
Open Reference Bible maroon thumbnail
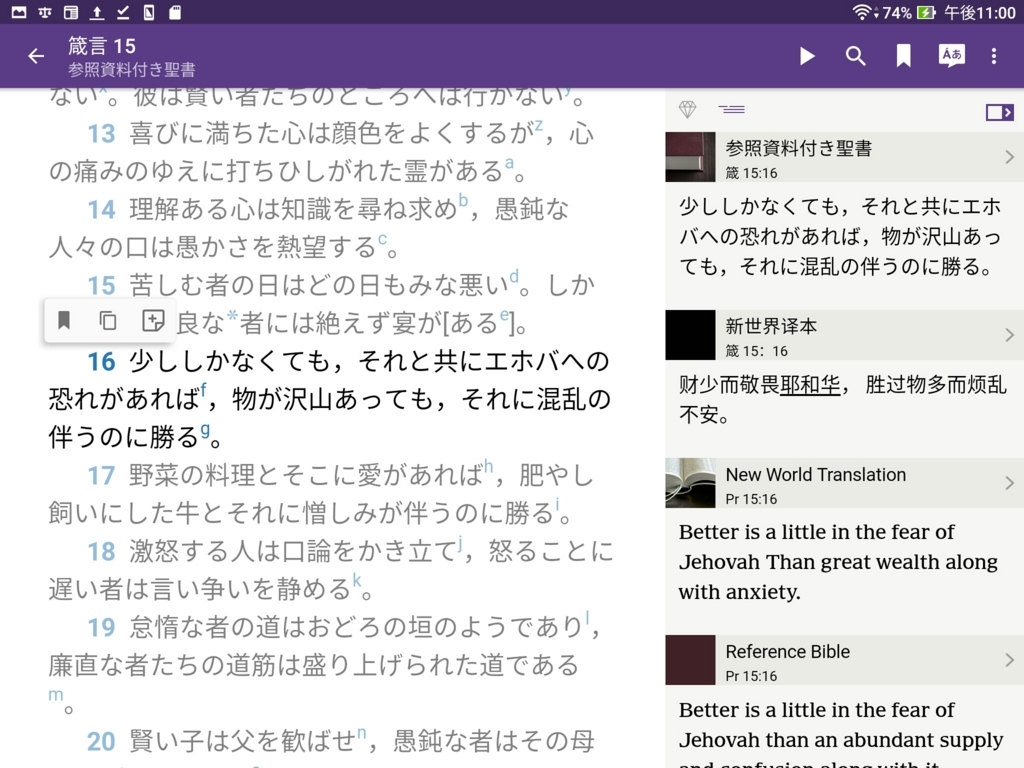pos(690,660)
